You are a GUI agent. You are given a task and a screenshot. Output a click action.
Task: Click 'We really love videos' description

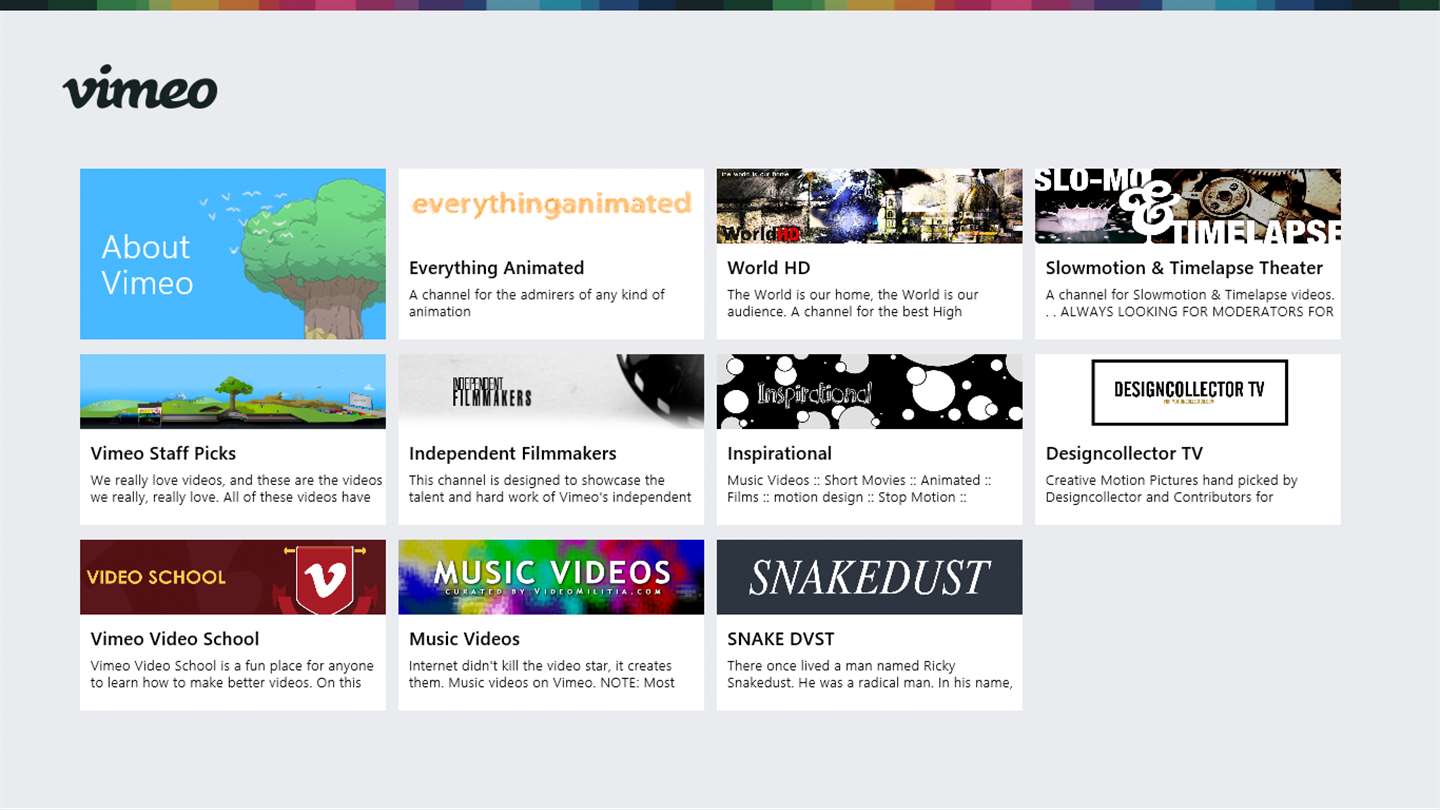pos(236,488)
